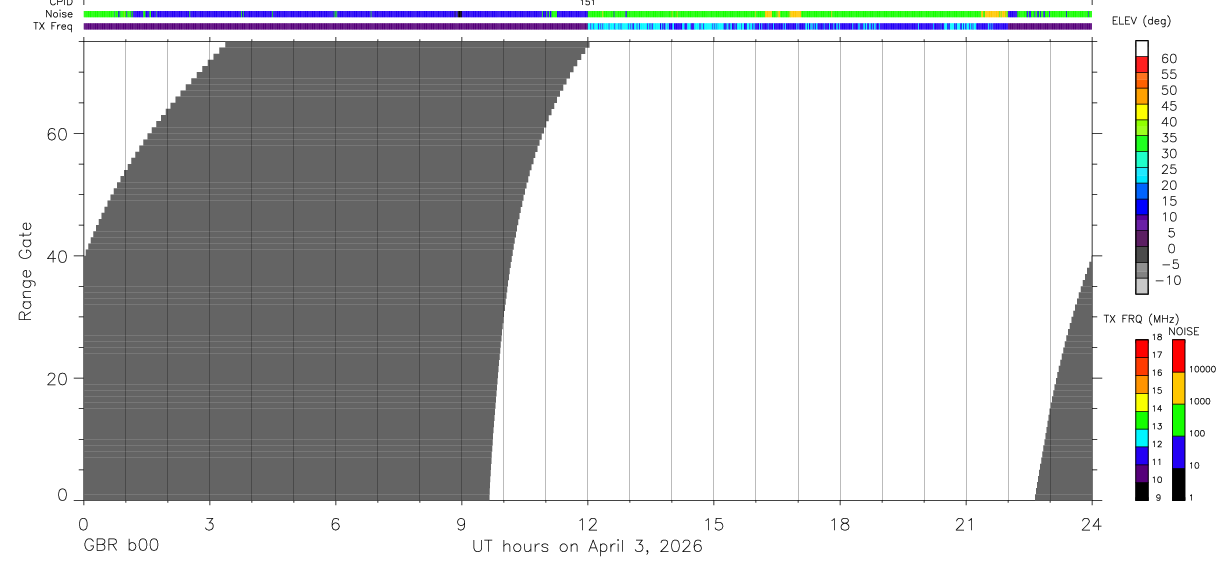
Task: Click the x-axis tick label "18"
Action: [x=840, y=523]
